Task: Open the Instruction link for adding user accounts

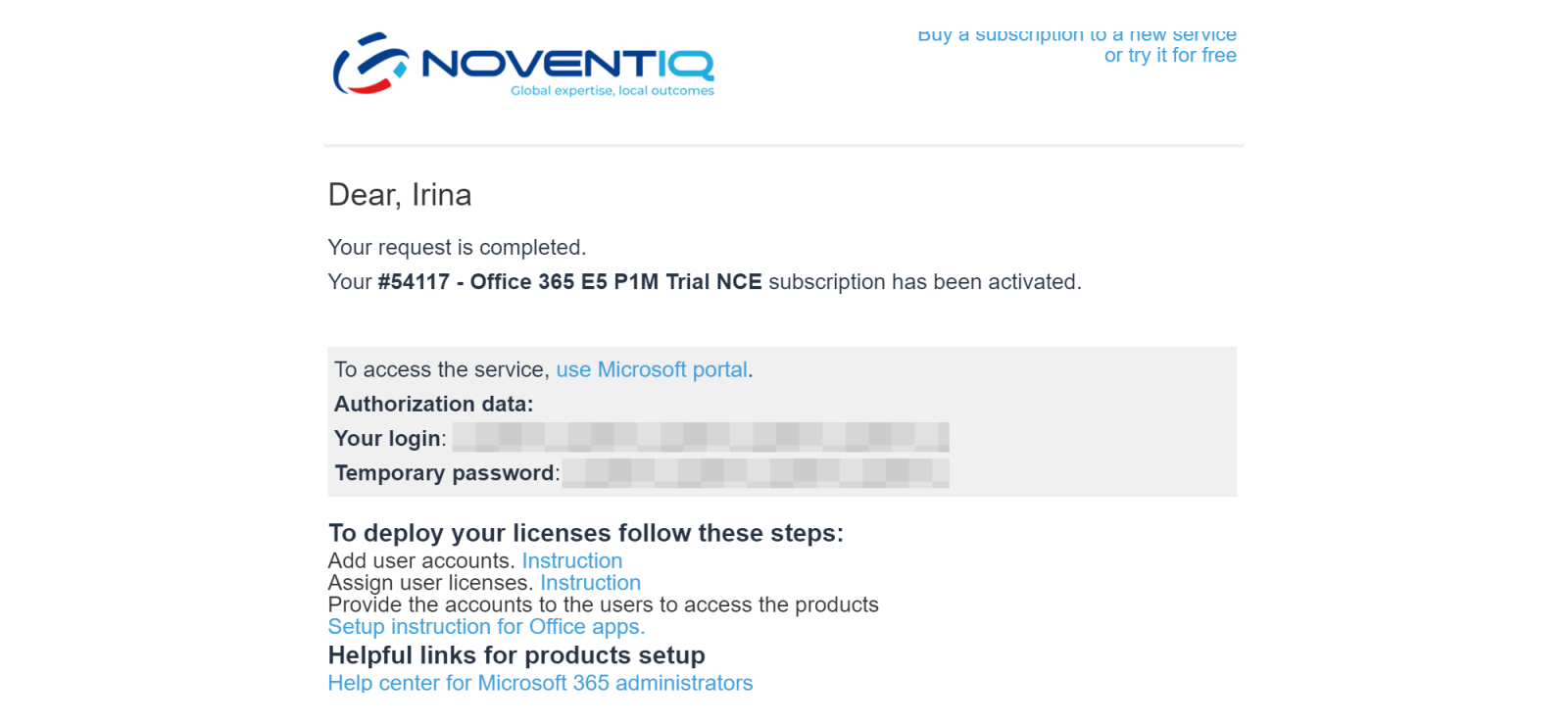Action: [571, 560]
